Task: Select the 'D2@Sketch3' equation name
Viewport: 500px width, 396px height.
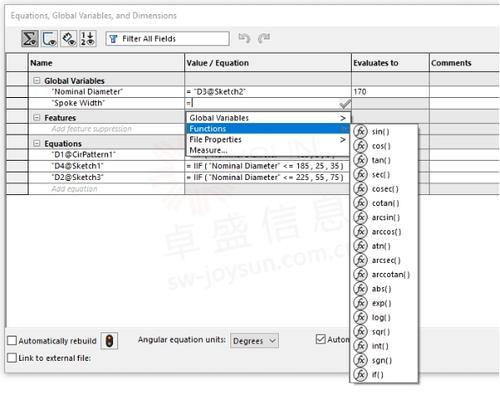Action: coord(78,177)
